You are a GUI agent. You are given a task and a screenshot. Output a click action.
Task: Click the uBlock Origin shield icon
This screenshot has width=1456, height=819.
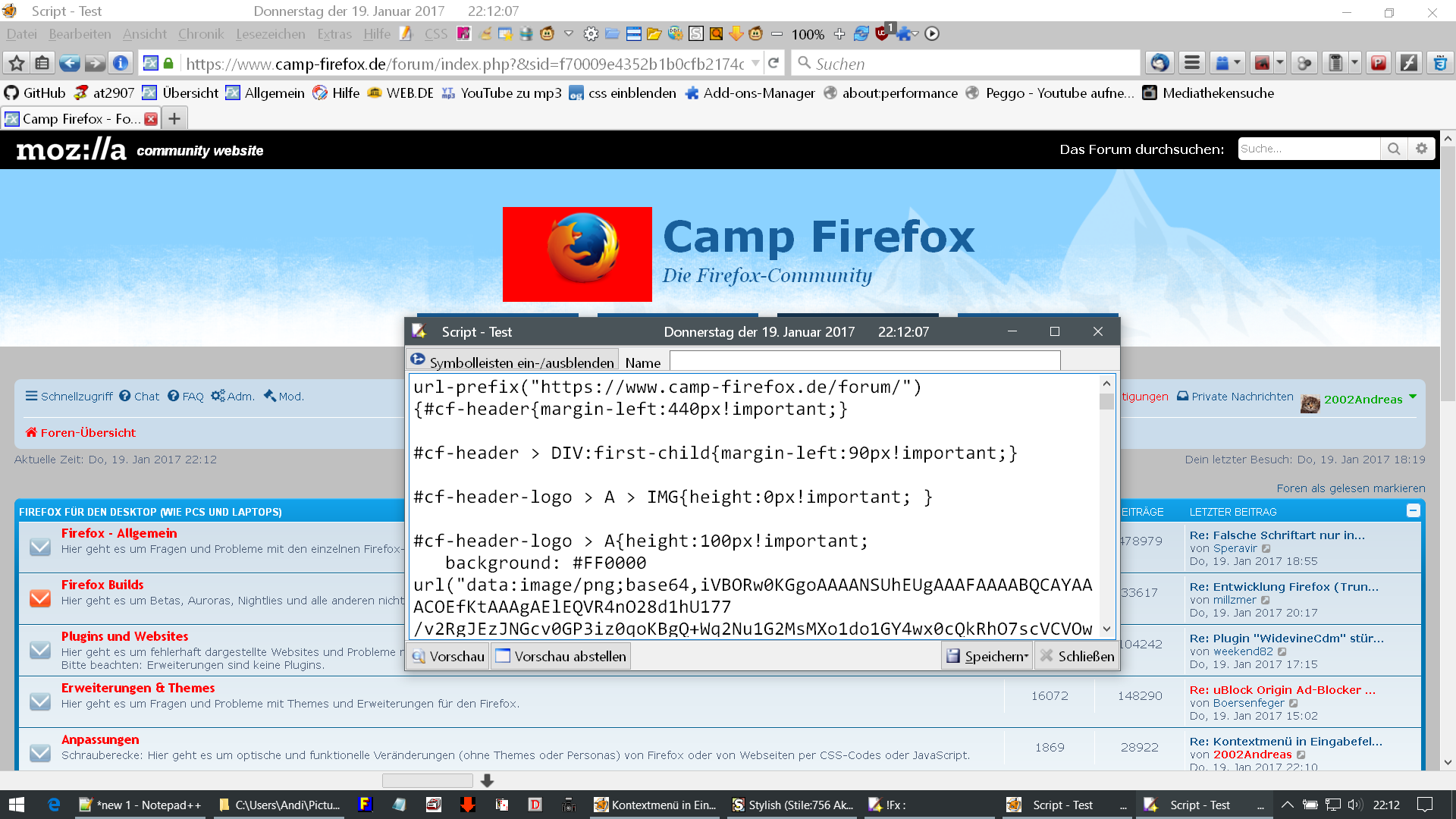881,34
